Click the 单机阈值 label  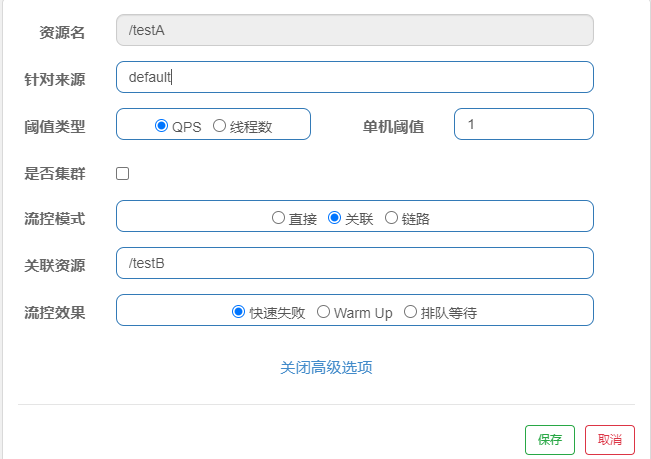[393, 127]
